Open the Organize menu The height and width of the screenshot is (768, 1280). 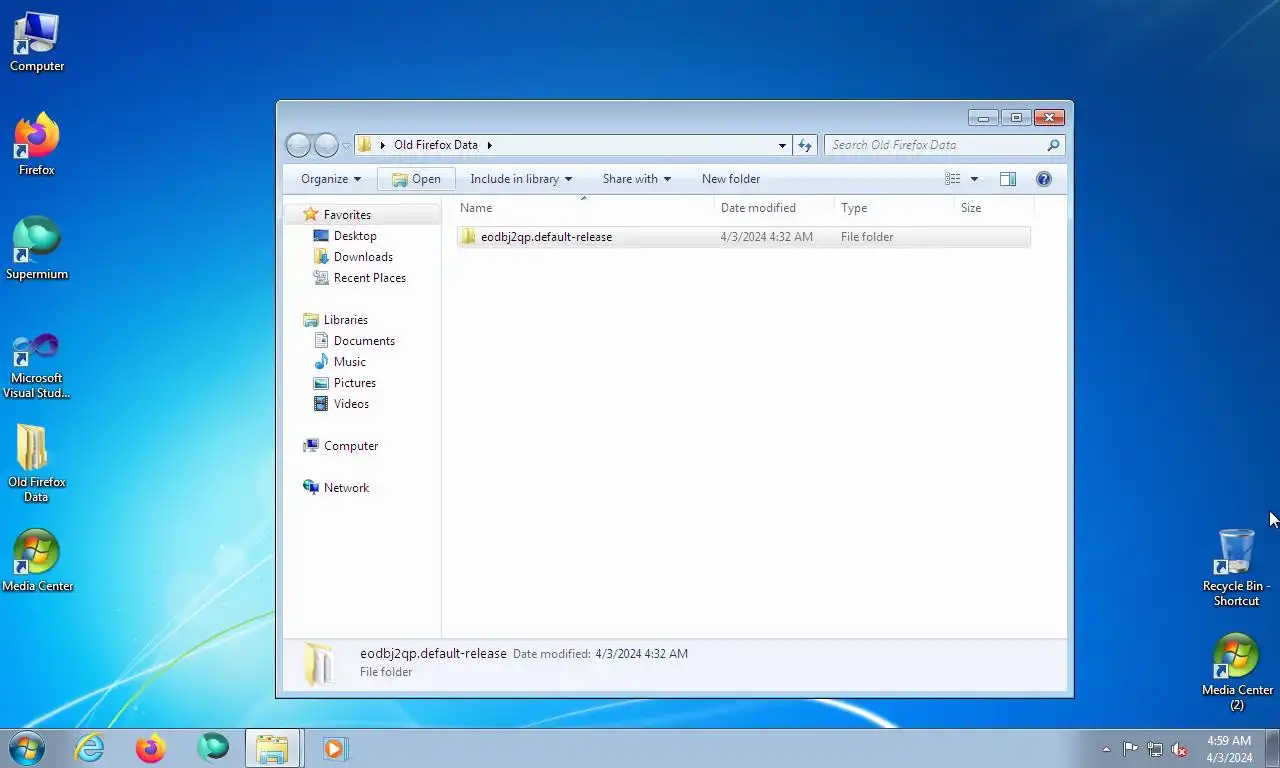(x=331, y=179)
